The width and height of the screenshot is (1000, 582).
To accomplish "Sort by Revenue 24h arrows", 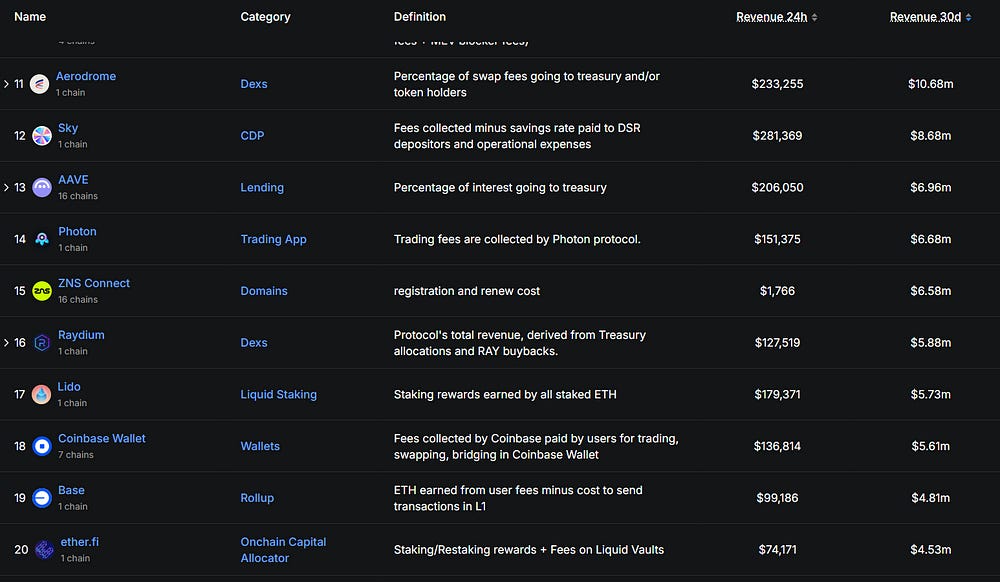I will tap(814, 17).
